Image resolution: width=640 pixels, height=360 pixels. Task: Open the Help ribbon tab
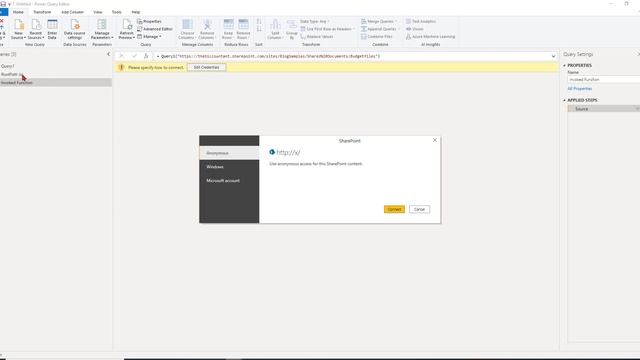[136, 12]
